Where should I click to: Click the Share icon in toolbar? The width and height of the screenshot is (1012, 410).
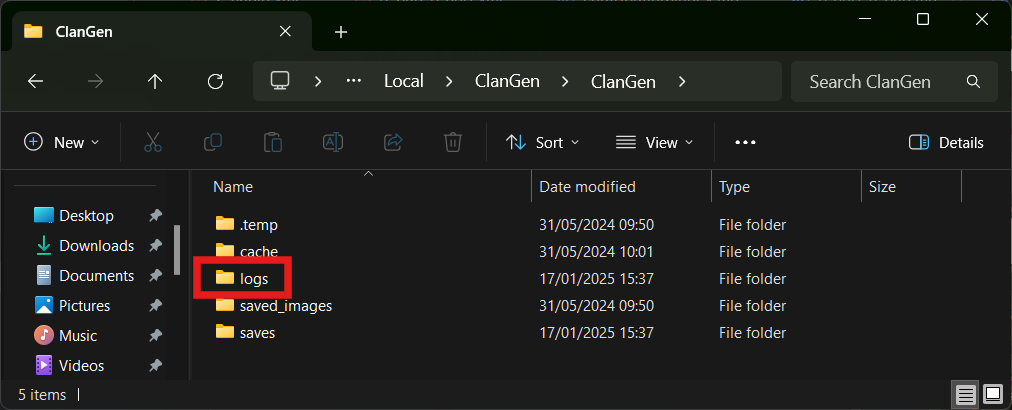[x=393, y=142]
